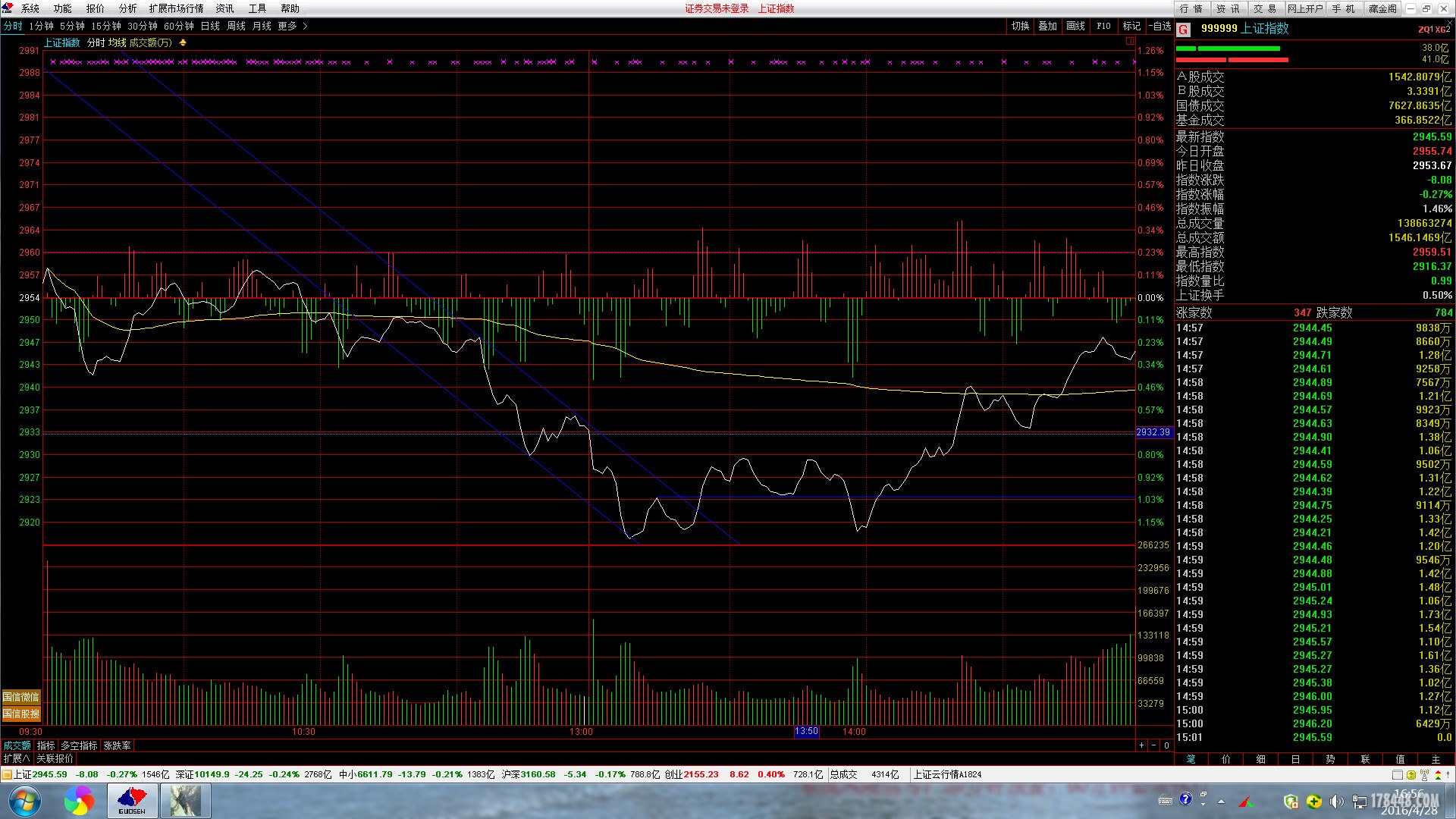Click the F10 info button
This screenshot has height=819, width=1456.
1104,26
